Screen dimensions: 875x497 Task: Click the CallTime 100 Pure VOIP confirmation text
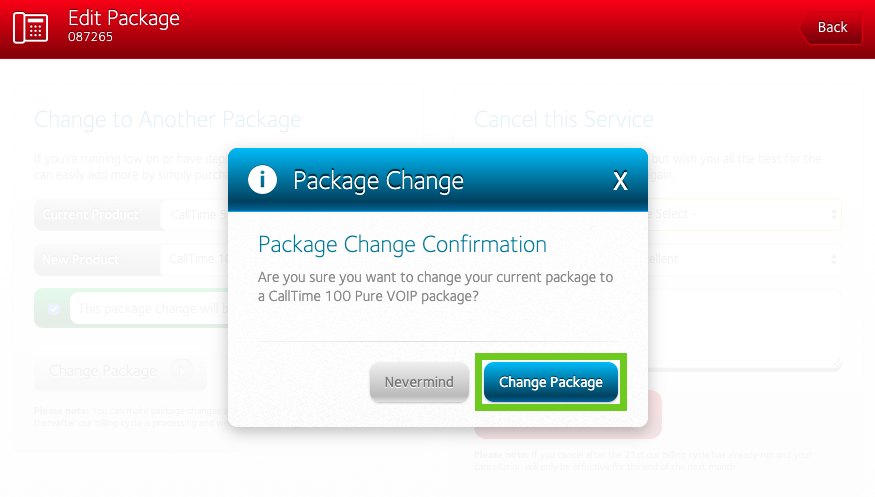435,285
